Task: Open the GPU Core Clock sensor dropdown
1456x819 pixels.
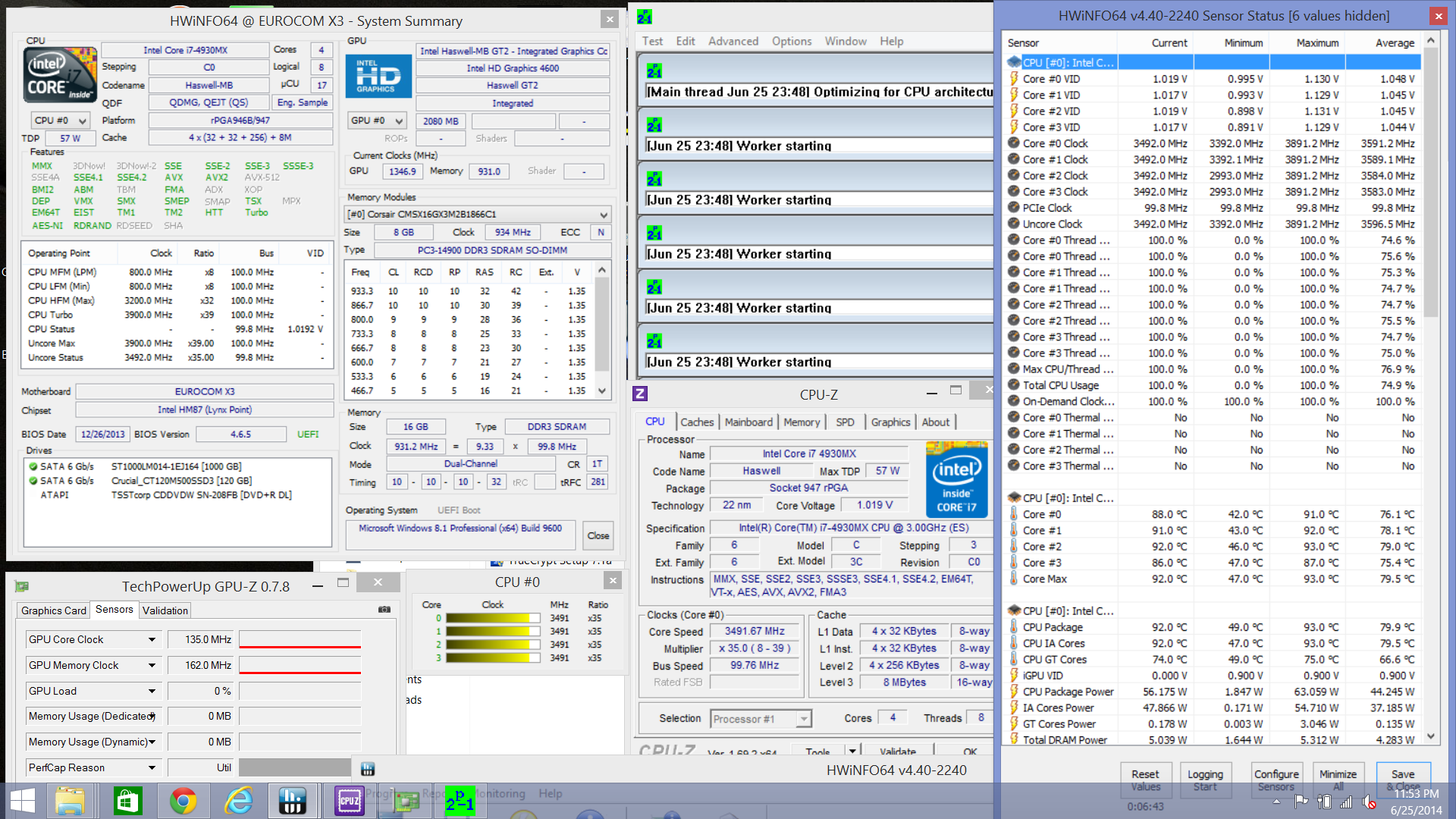Action: pos(152,639)
